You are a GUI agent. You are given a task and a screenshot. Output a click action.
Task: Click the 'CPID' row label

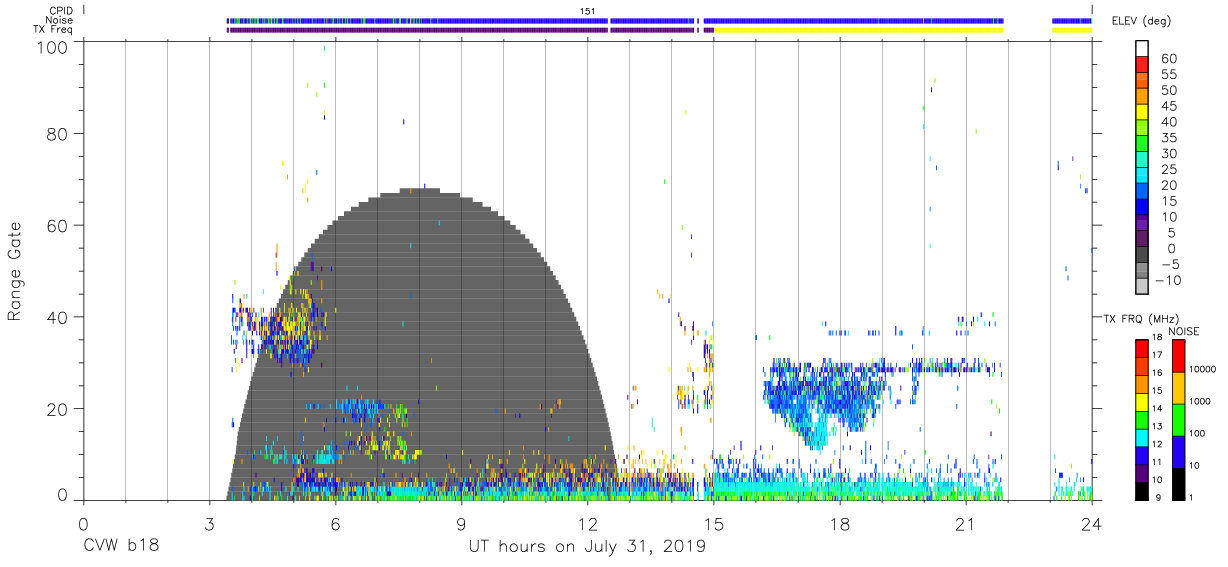tap(62, 10)
